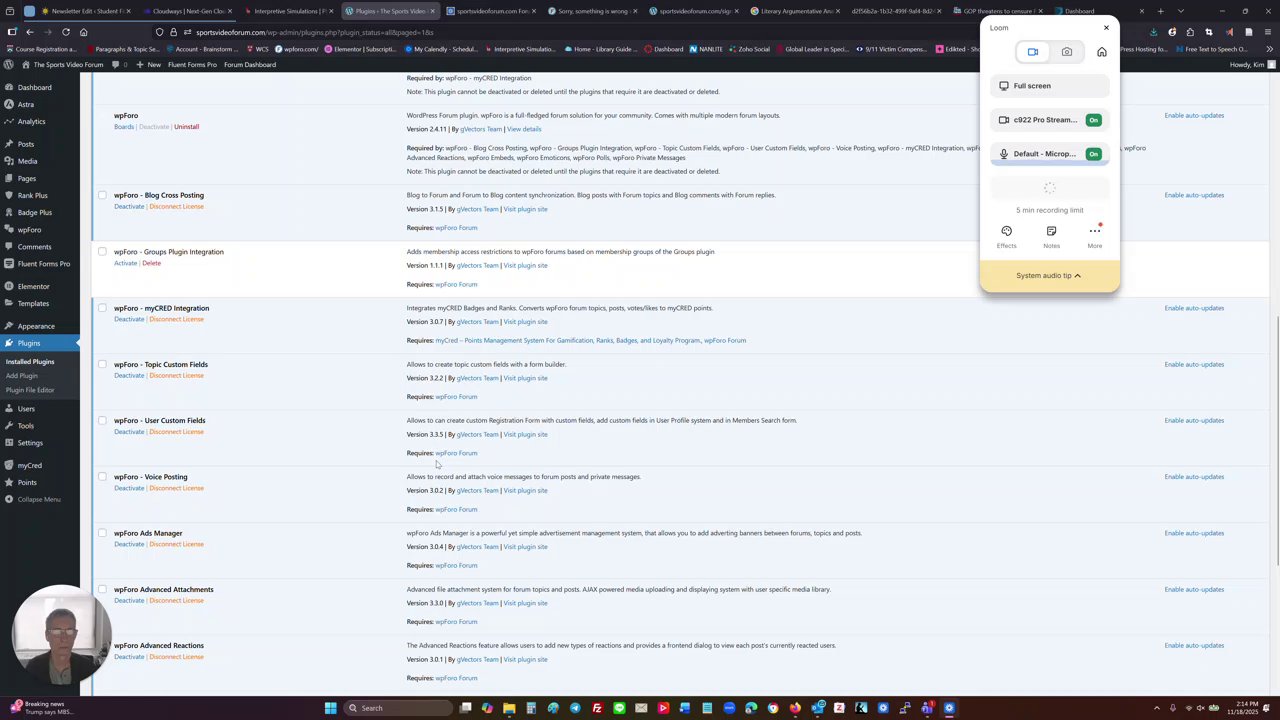Click the Users sidebar icon
Viewport: 1280px width, 720px height.
click(9, 408)
